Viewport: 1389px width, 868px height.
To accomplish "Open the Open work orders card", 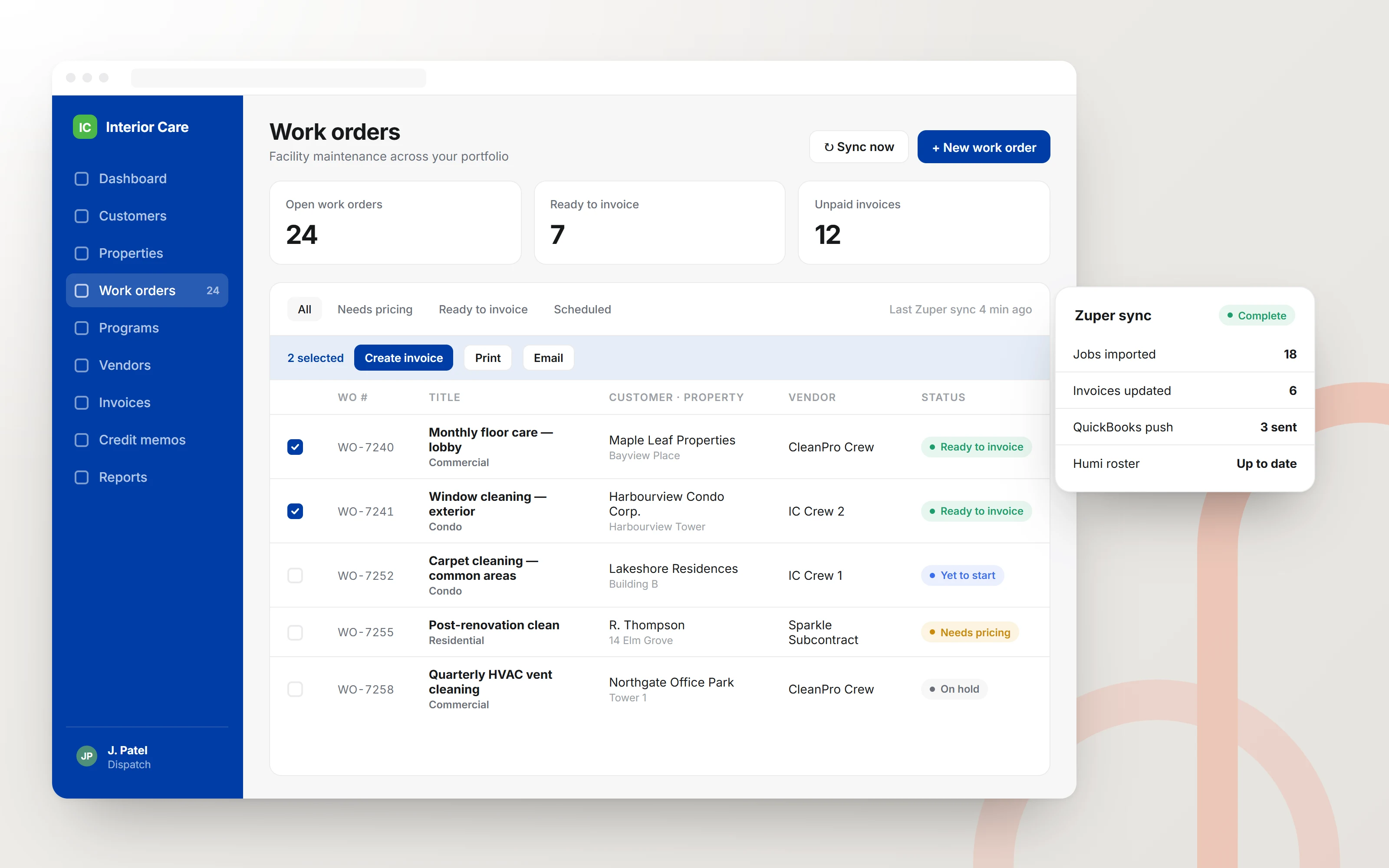I will tap(395, 223).
